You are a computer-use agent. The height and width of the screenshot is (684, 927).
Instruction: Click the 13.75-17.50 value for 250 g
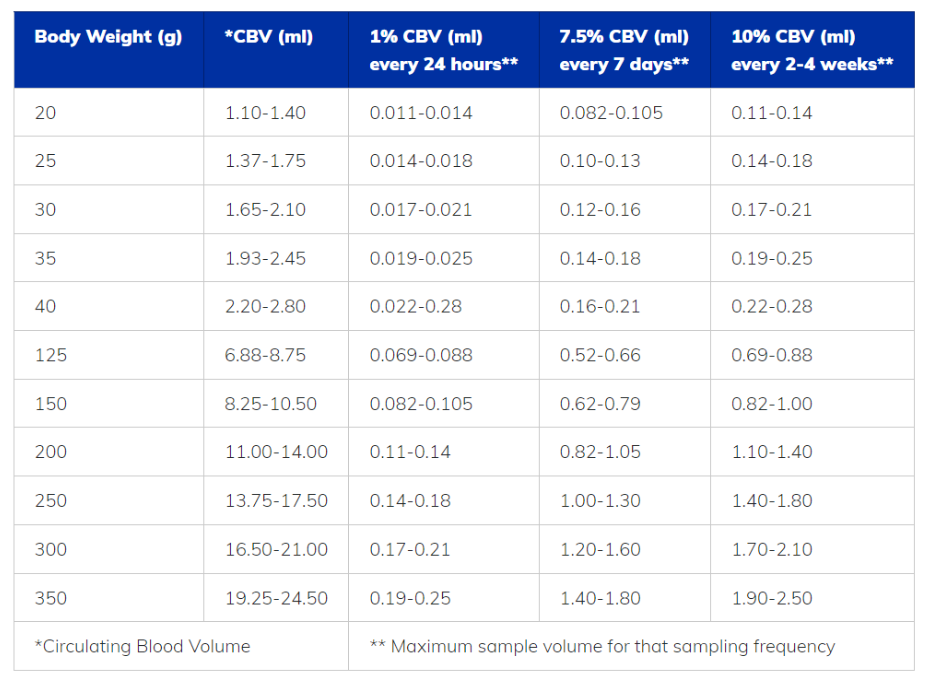276,501
